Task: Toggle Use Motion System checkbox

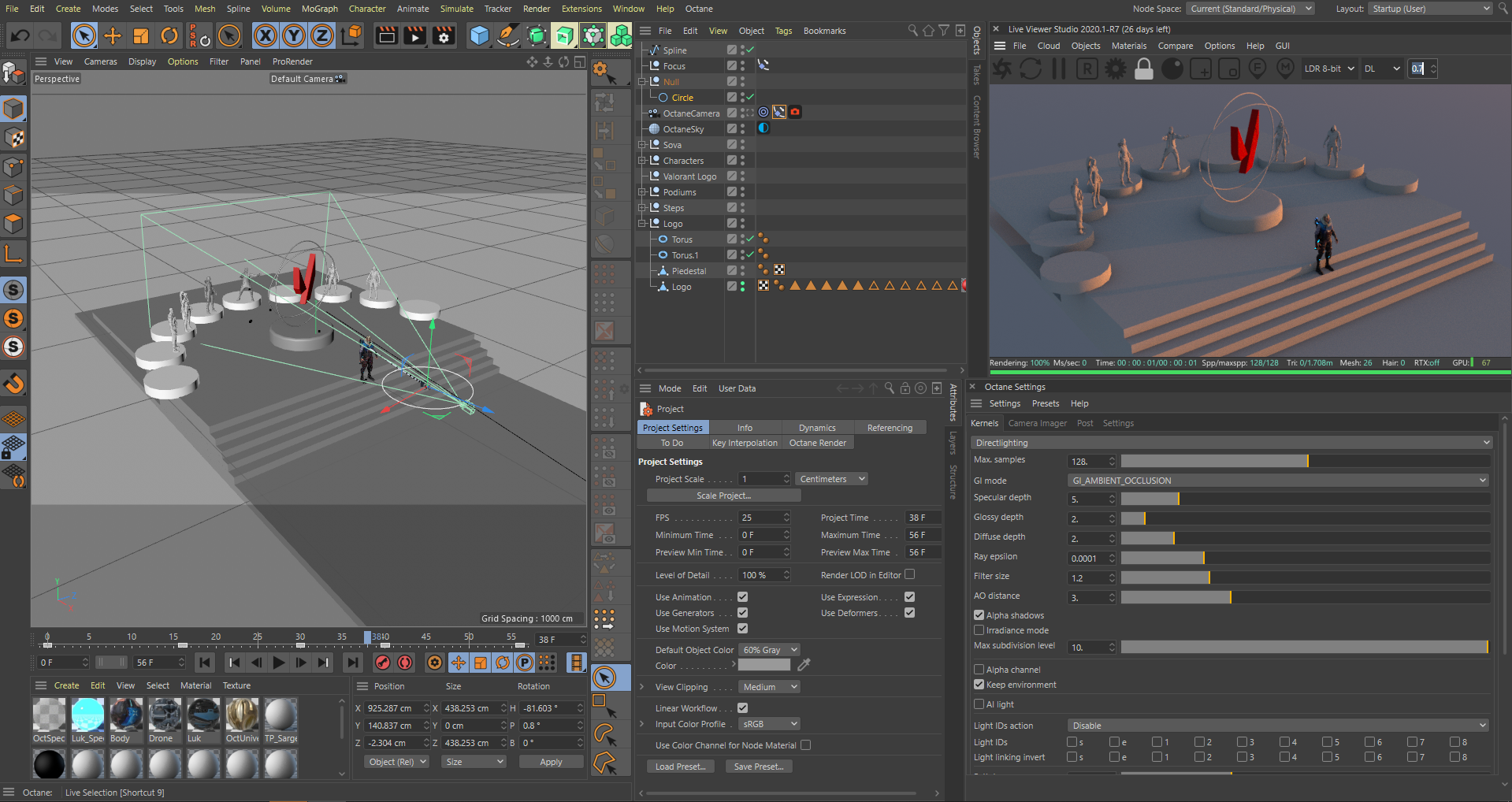Action: tap(742, 629)
